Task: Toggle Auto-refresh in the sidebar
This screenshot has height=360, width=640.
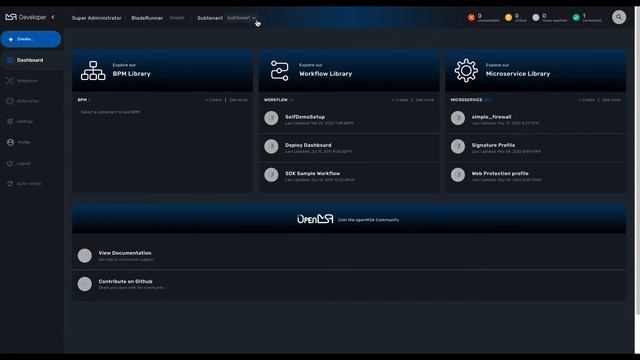Action: pyautogui.click(x=29, y=184)
